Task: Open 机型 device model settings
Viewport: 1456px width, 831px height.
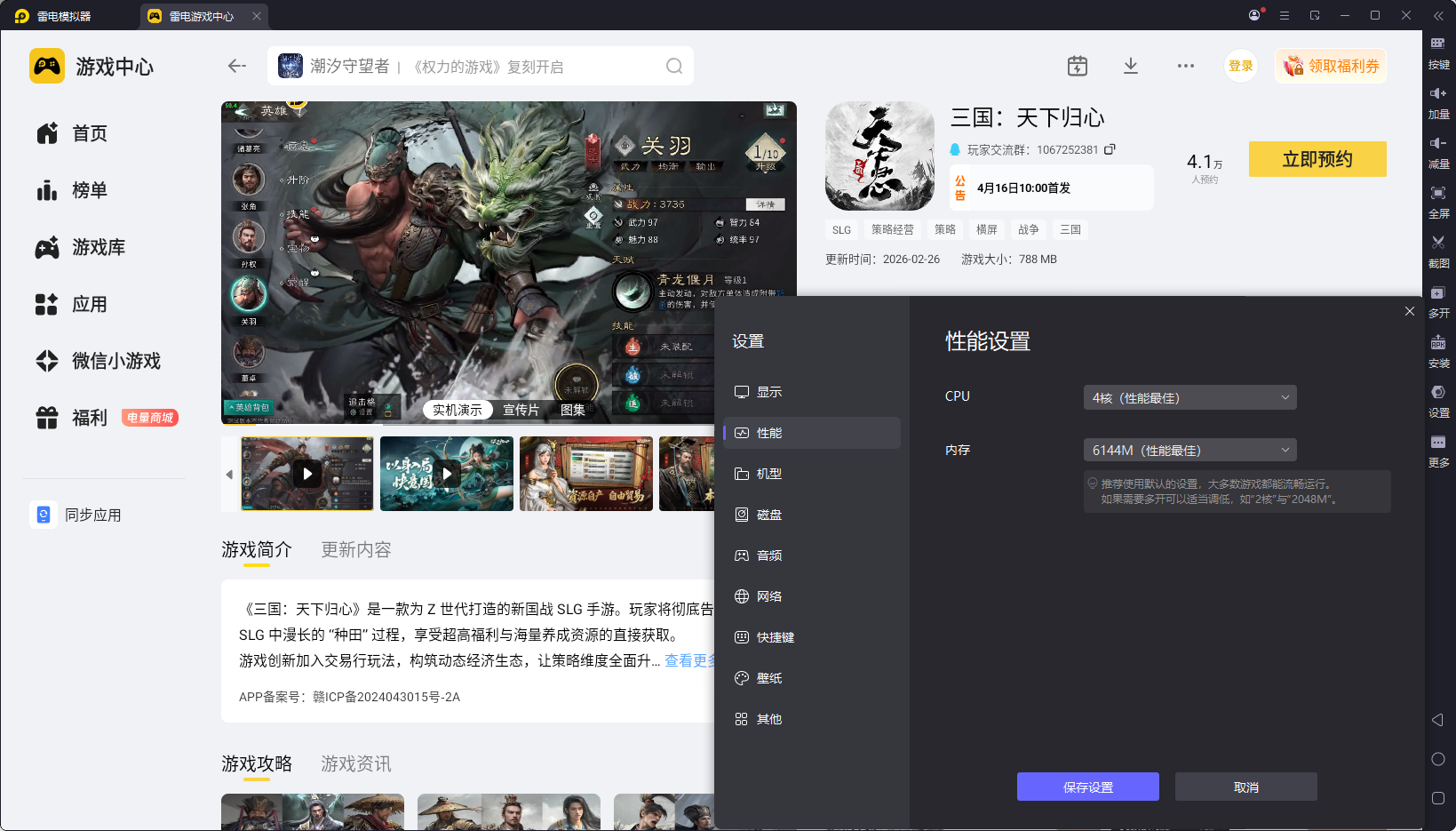Action: (x=812, y=474)
